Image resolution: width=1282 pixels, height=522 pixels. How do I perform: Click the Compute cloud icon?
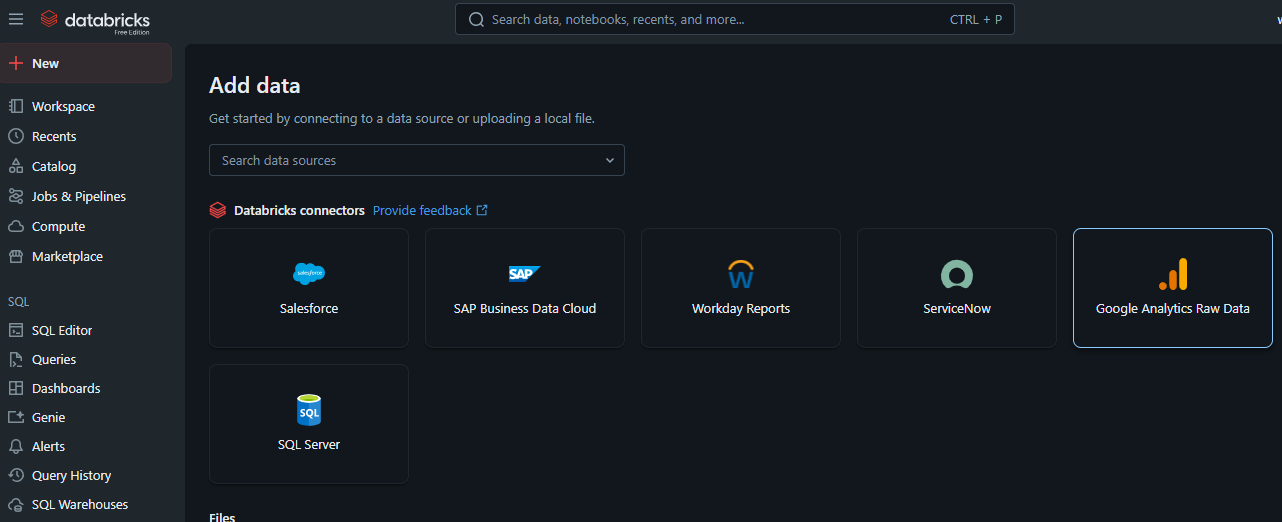pos(16,226)
